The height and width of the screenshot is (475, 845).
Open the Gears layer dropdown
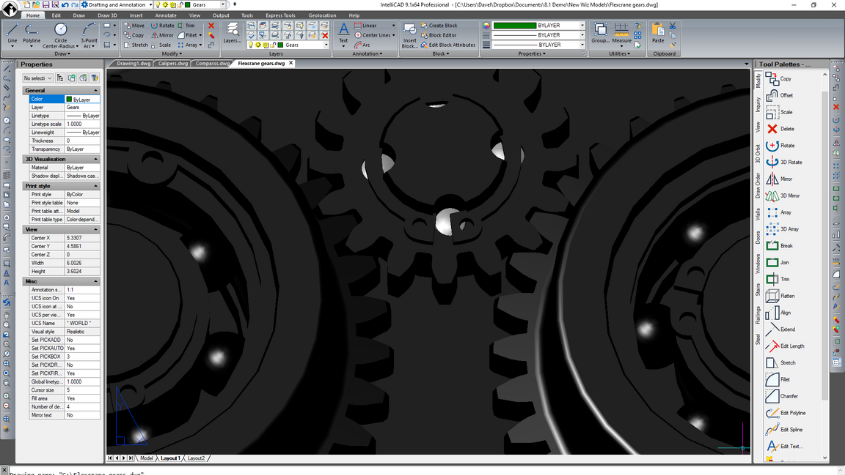[325, 45]
